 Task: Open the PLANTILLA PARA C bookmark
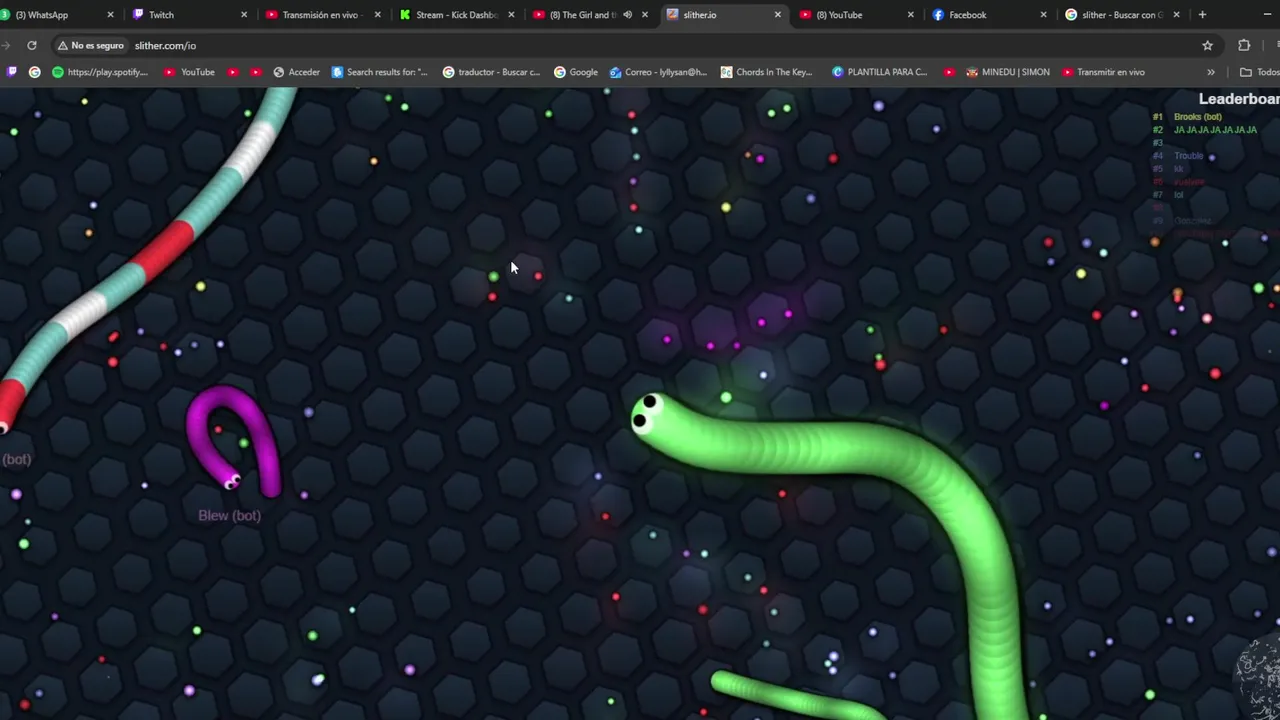pyautogui.click(x=880, y=72)
